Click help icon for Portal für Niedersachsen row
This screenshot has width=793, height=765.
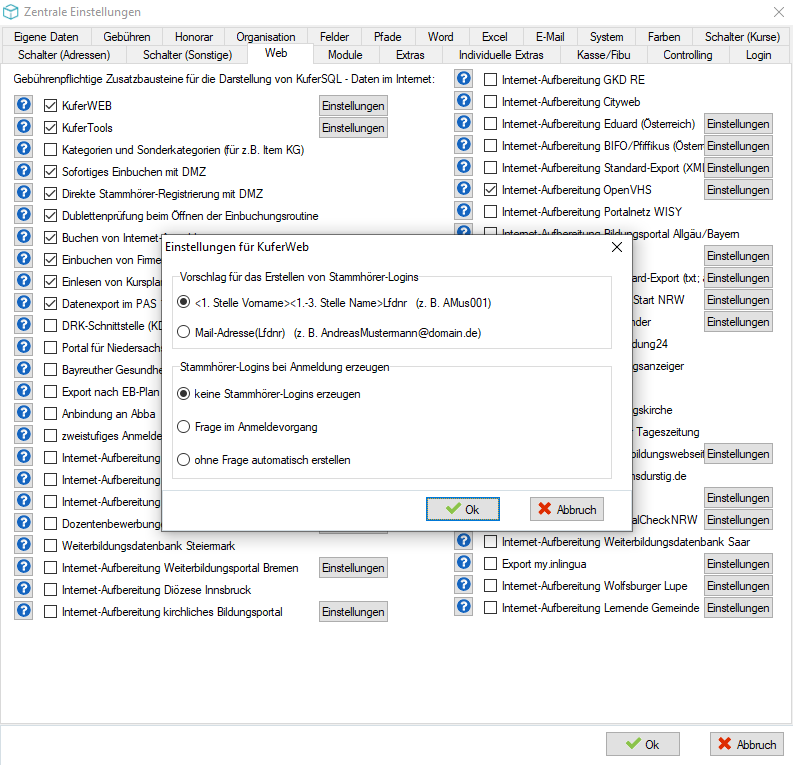coord(23,346)
